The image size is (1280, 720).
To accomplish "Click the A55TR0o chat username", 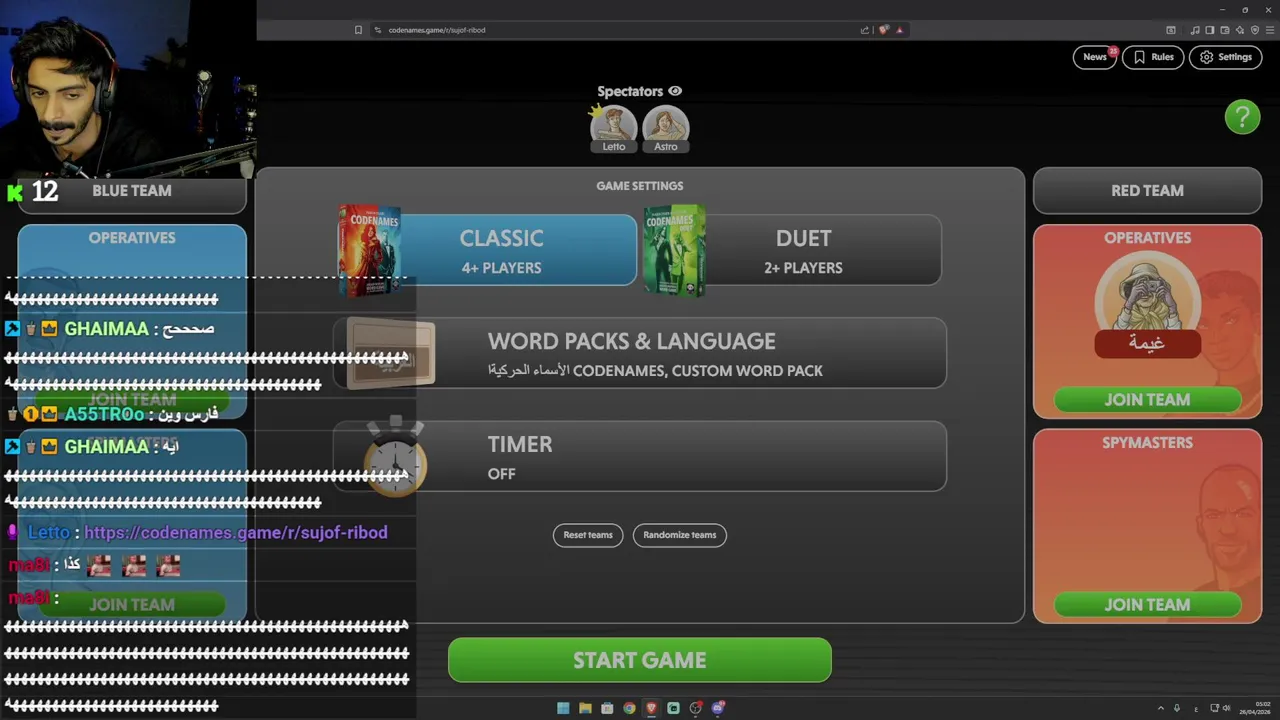I will (104, 414).
